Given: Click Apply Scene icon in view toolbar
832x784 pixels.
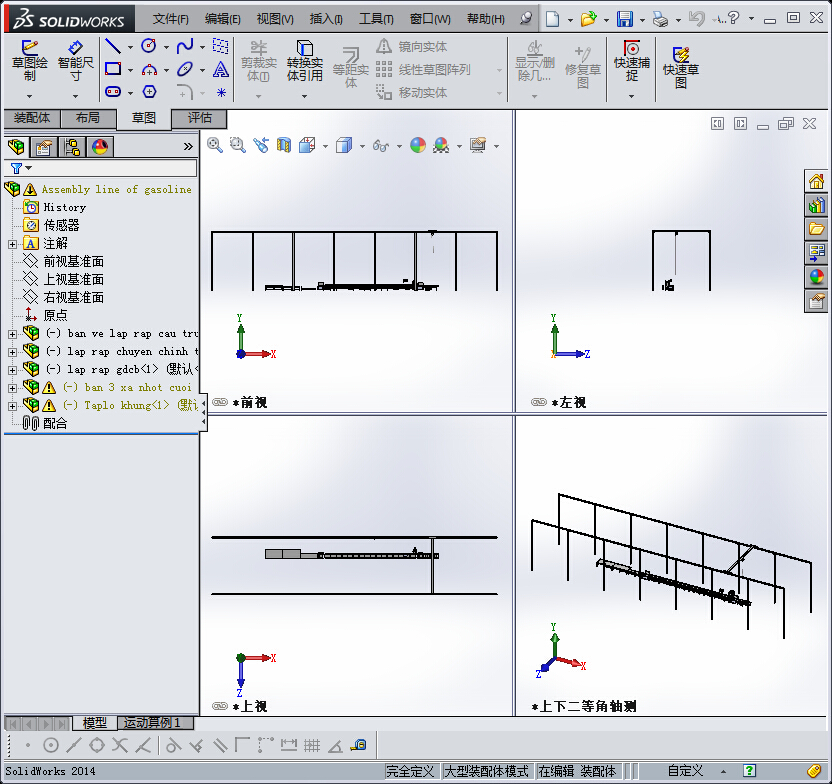Looking at the screenshot, I should coord(441,145).
